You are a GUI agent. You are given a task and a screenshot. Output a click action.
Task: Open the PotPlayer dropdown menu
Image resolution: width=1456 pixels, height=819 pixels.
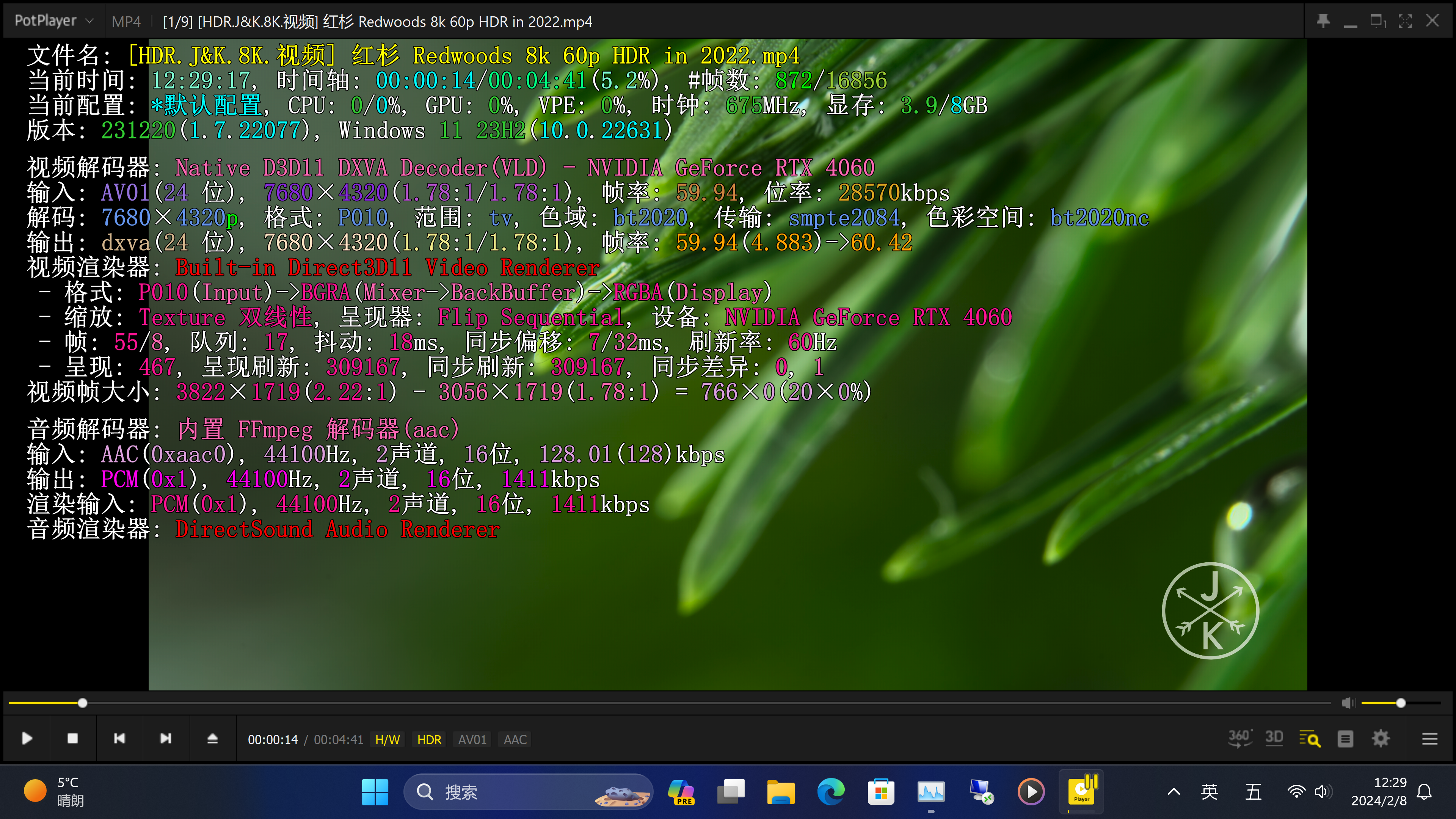click(53, 21)
